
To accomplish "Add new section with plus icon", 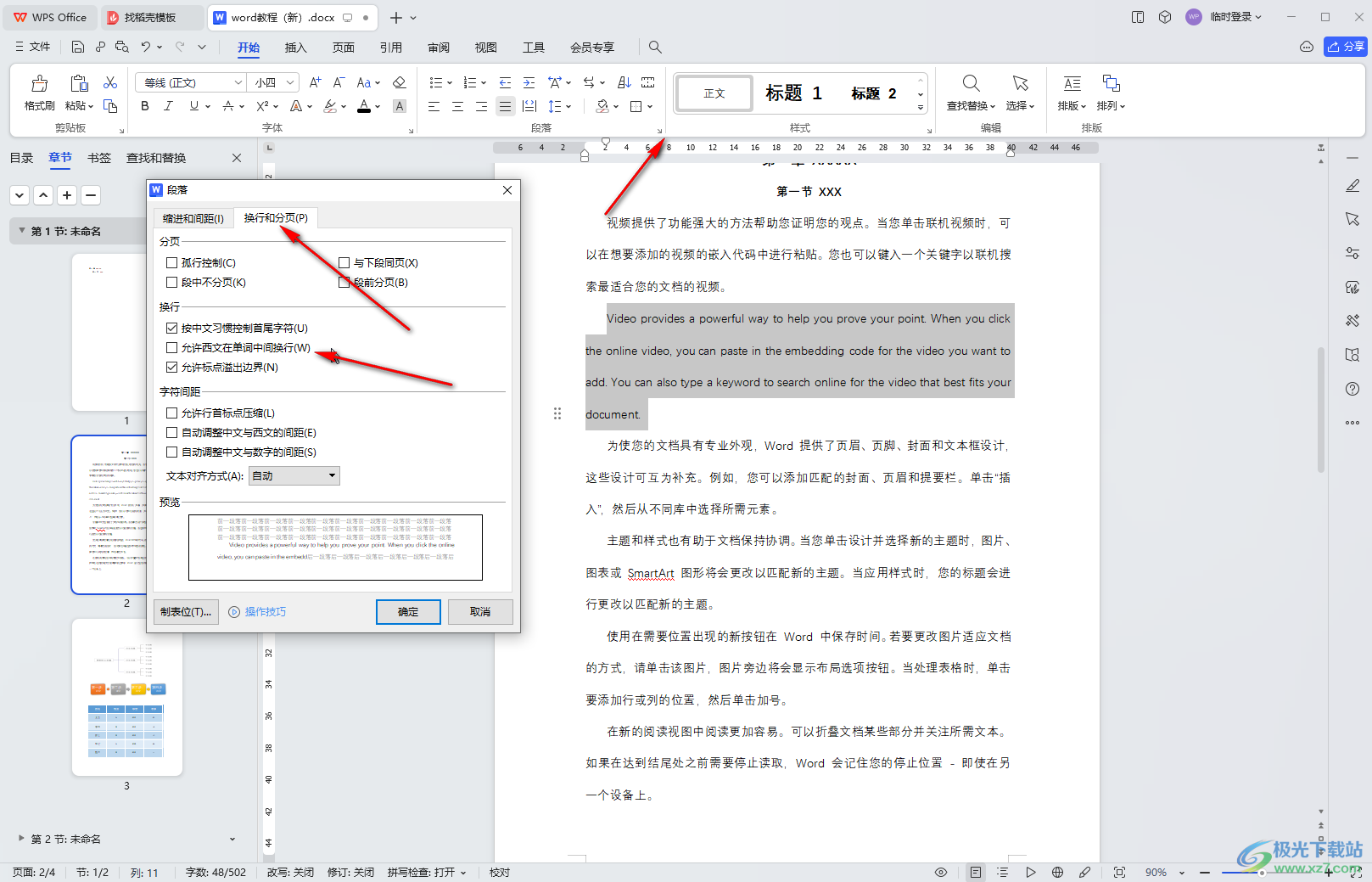I will 67,195.
